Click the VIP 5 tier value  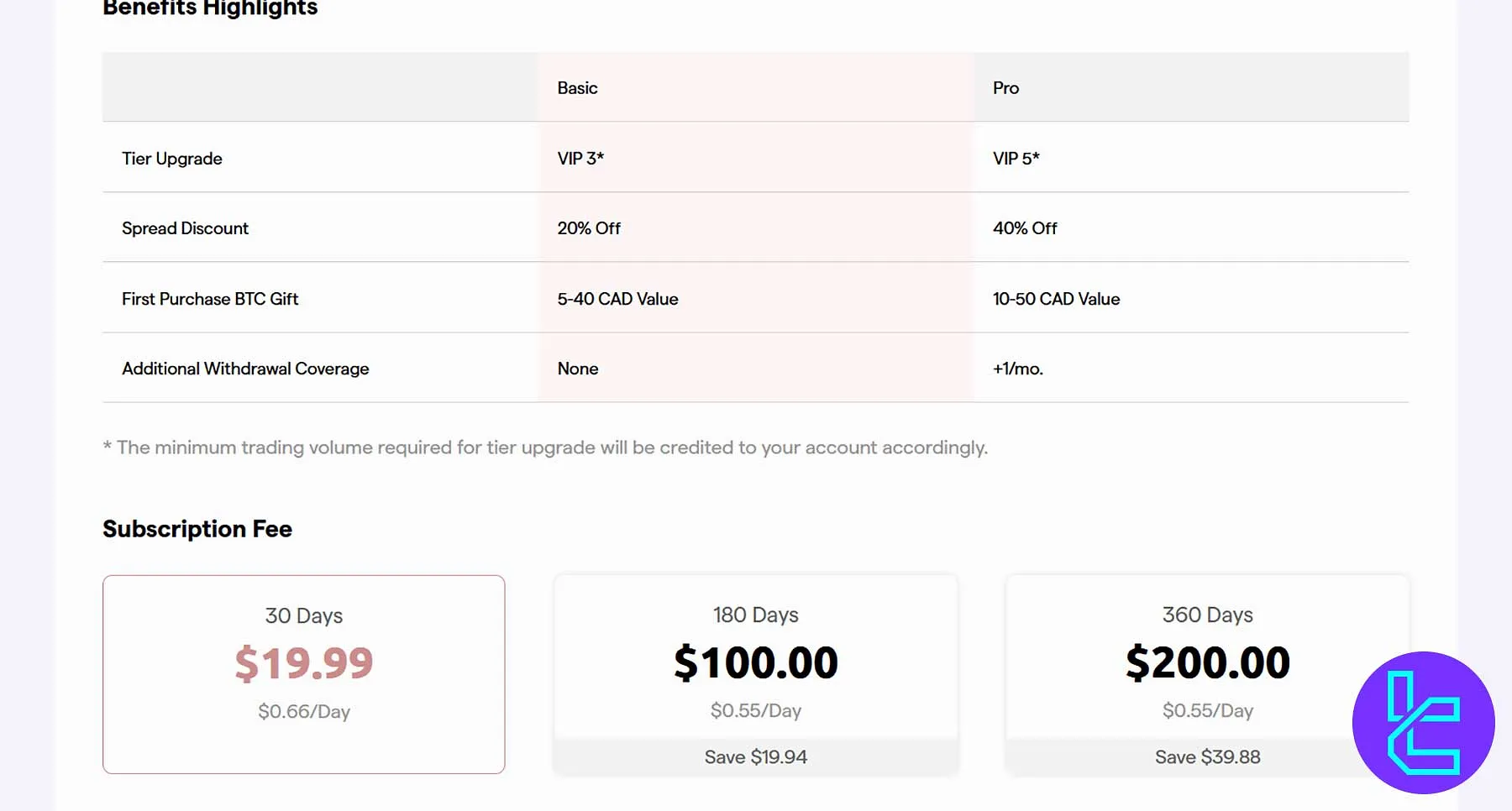pos(1016,158)
